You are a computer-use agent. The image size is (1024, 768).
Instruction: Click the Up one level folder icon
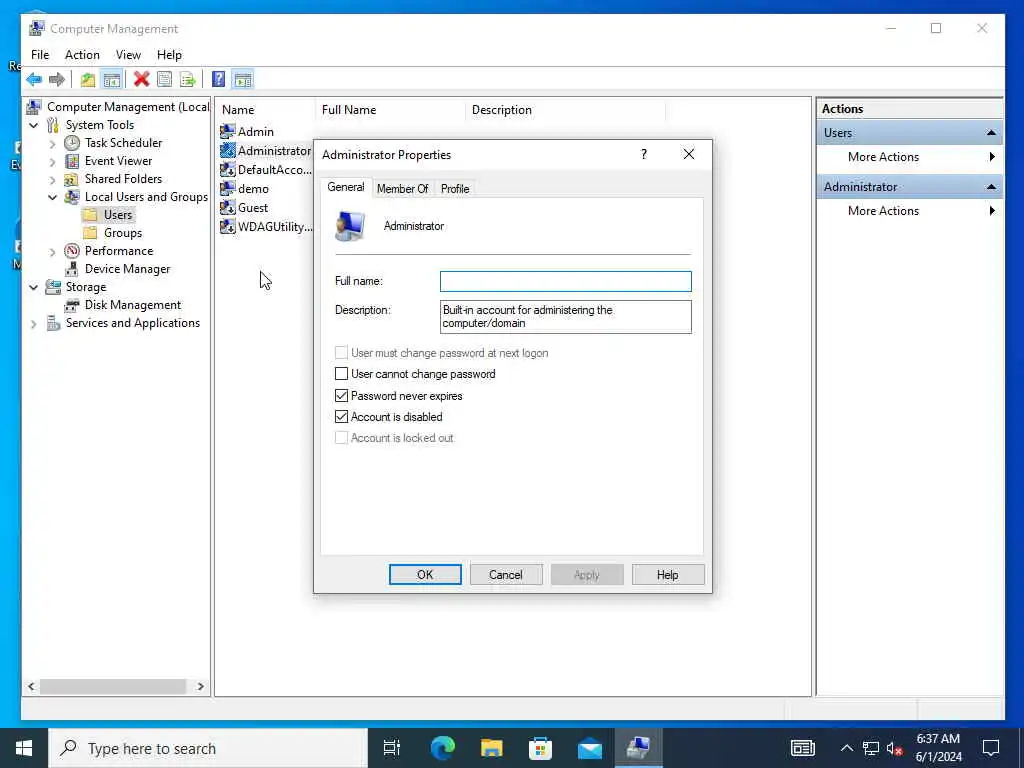[x=88, y=80]
